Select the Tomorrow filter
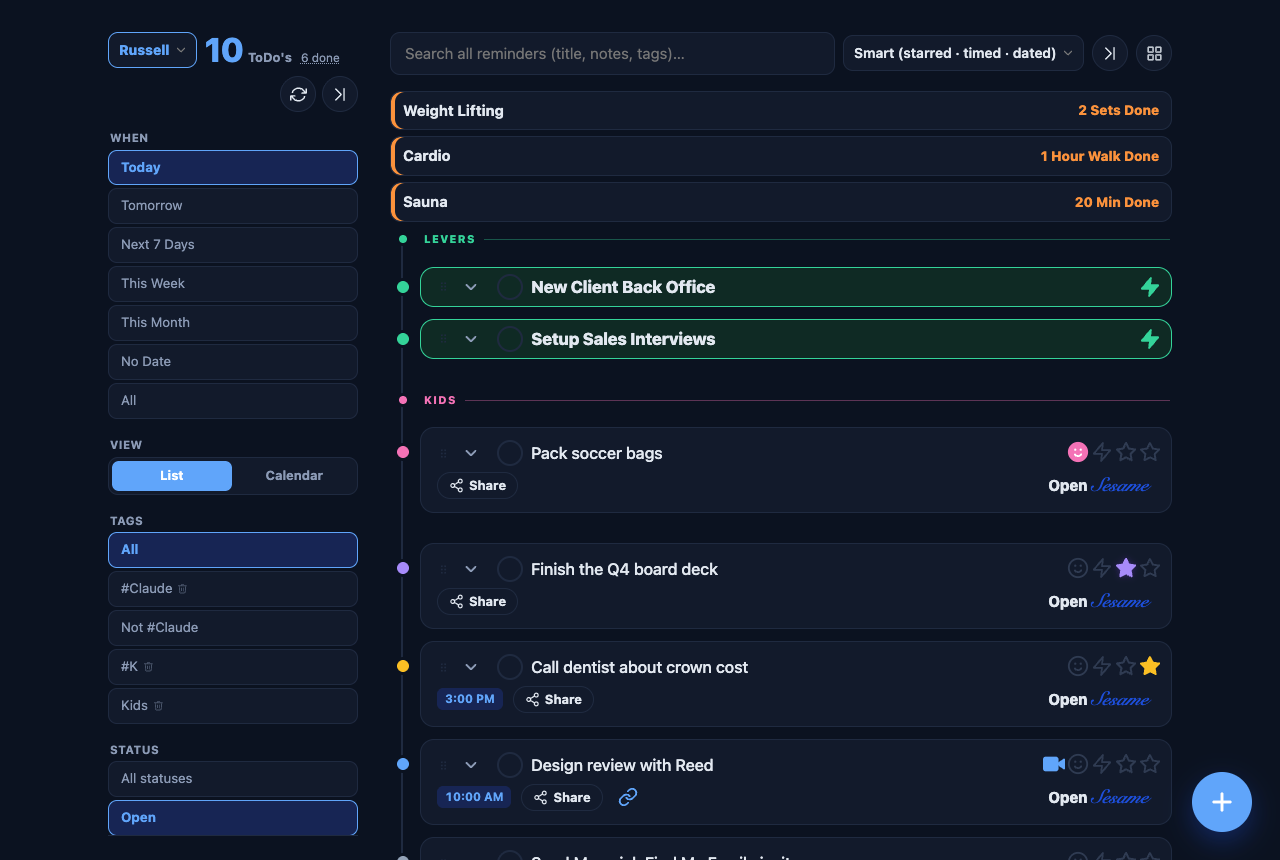This screenshot has height=860, width=1280. coord(233,206)
